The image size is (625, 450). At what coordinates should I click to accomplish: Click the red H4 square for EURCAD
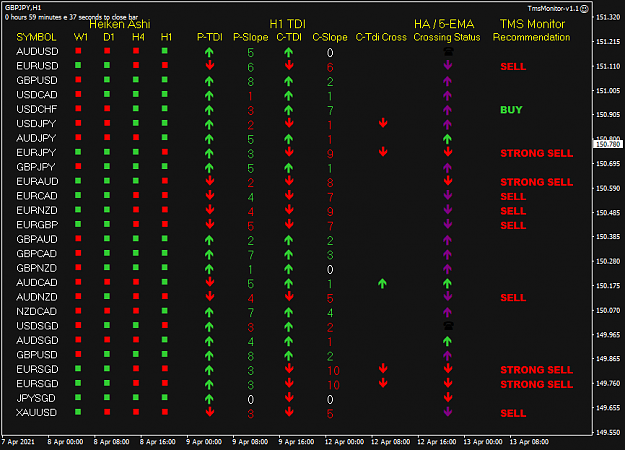[136, 195]
